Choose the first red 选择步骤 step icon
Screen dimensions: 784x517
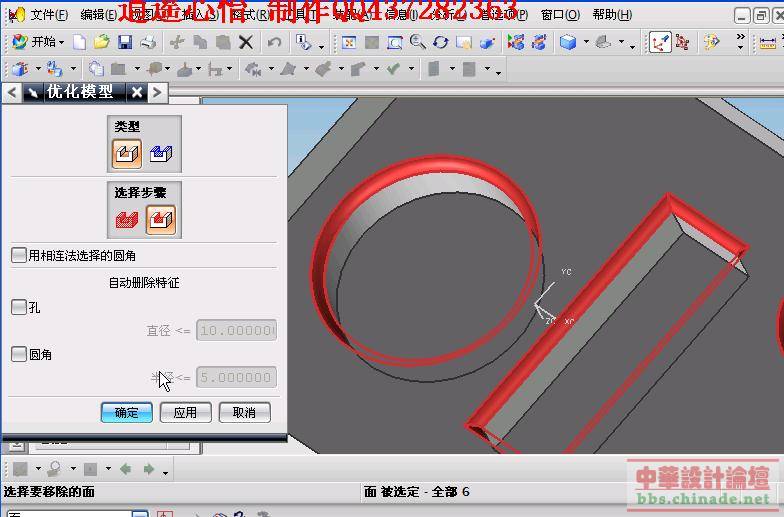(x=127, y=220)
